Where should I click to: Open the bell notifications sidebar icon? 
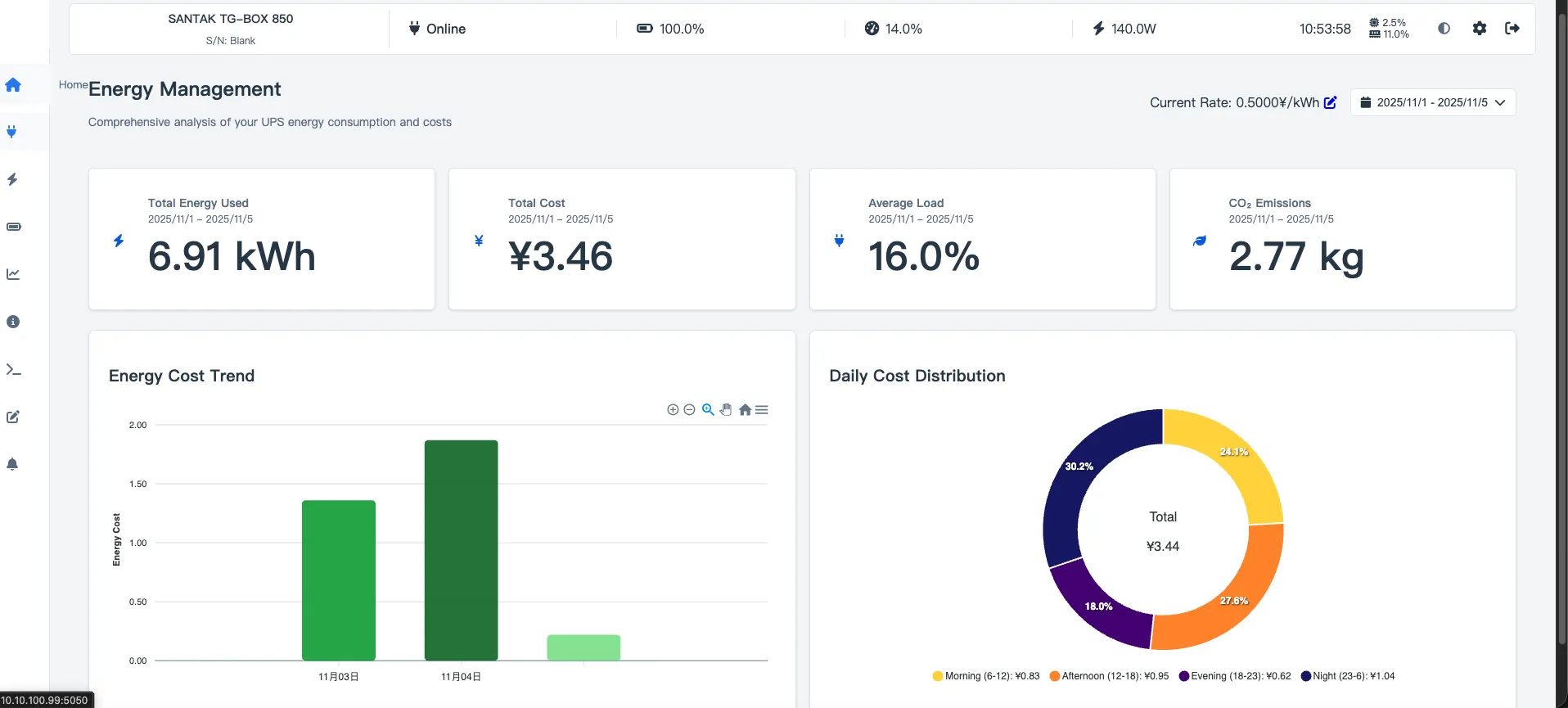12,464
